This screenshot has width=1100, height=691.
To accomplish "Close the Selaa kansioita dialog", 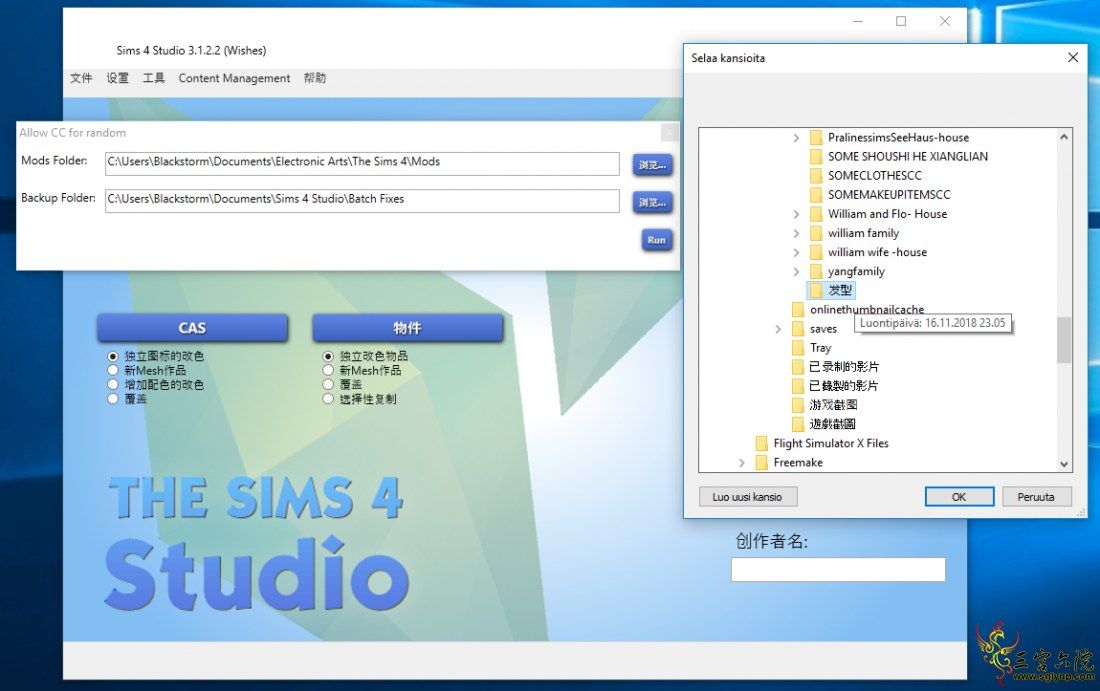I will coord(1073,58).
